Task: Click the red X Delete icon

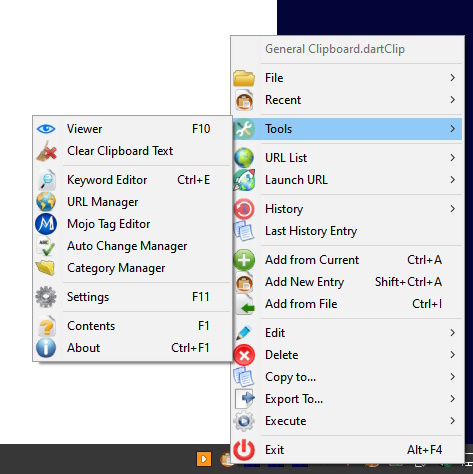Action: click(x=244, y=355)
